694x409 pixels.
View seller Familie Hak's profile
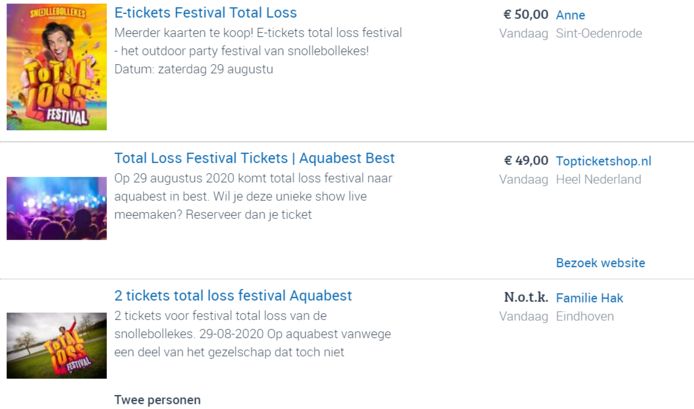tap(589, 298)
